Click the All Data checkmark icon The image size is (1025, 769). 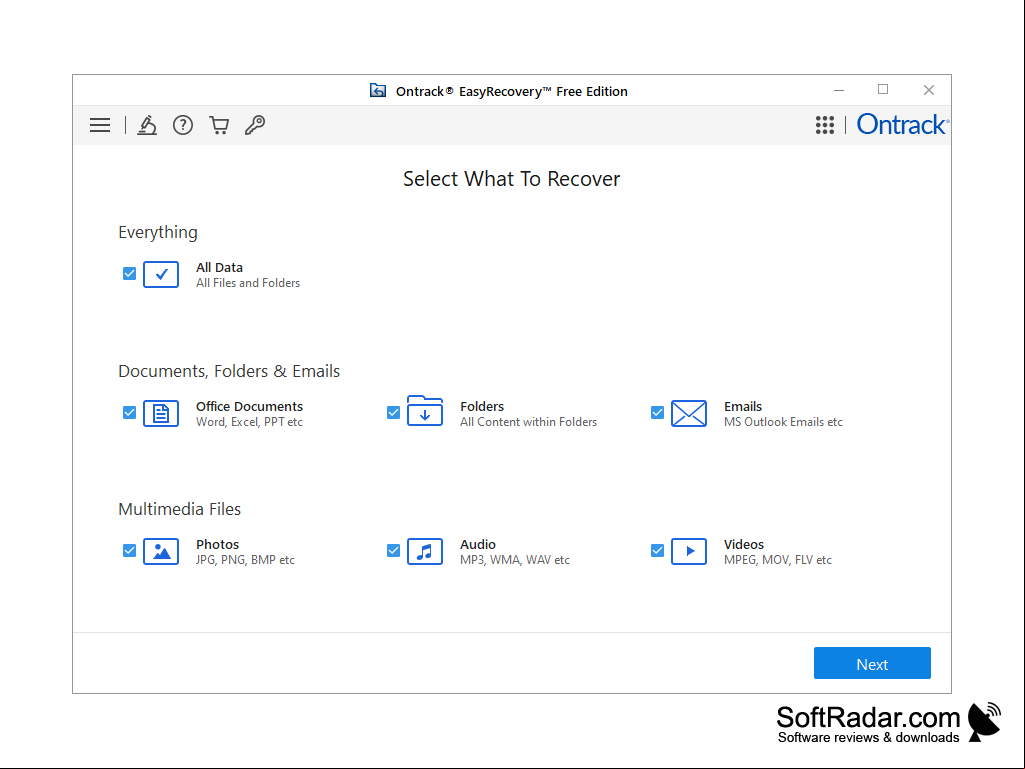(161, 275)
